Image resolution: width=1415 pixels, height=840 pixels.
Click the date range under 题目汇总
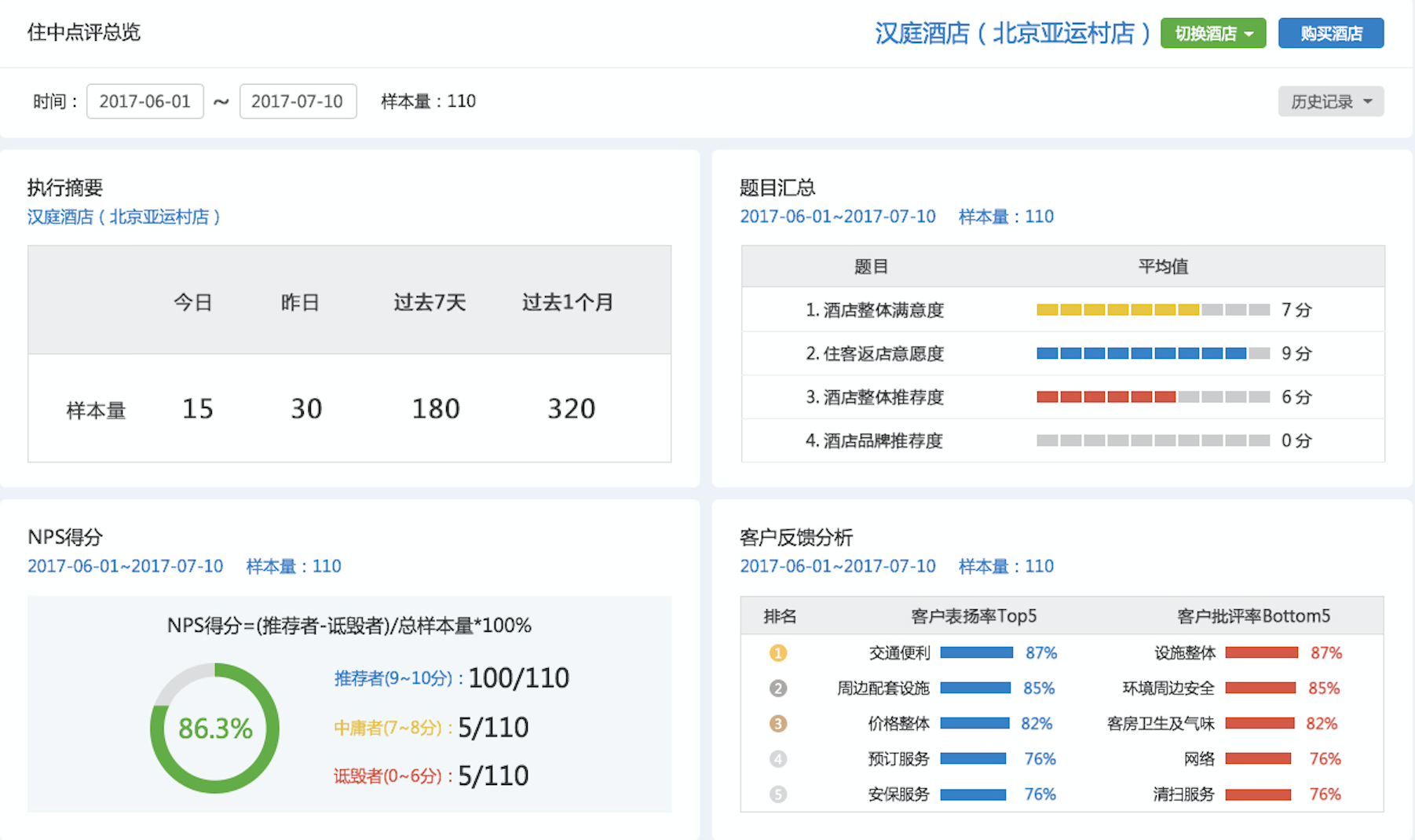(x=838, y=217)
